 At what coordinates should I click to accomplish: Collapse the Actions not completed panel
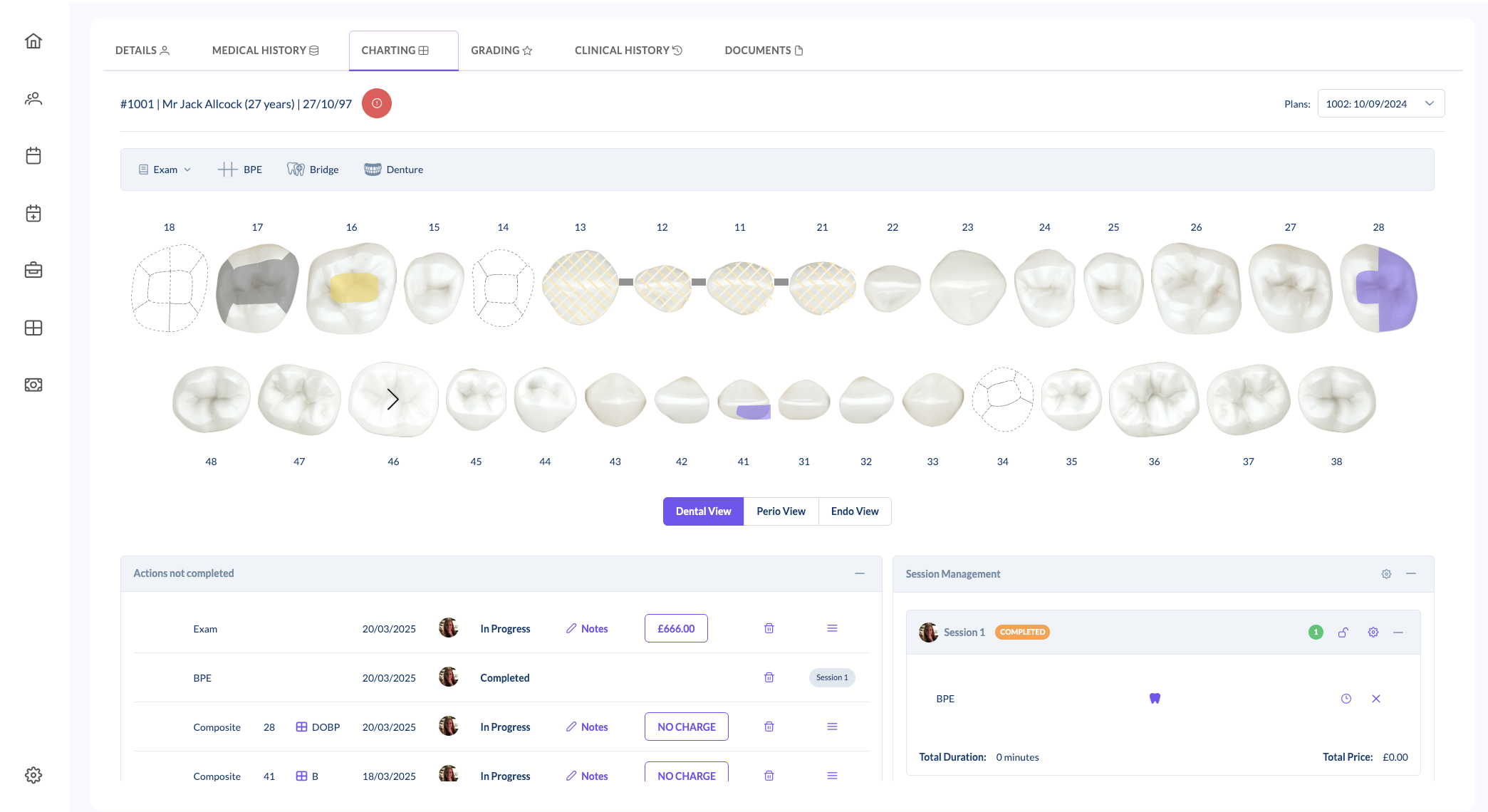tap(859, 573)
